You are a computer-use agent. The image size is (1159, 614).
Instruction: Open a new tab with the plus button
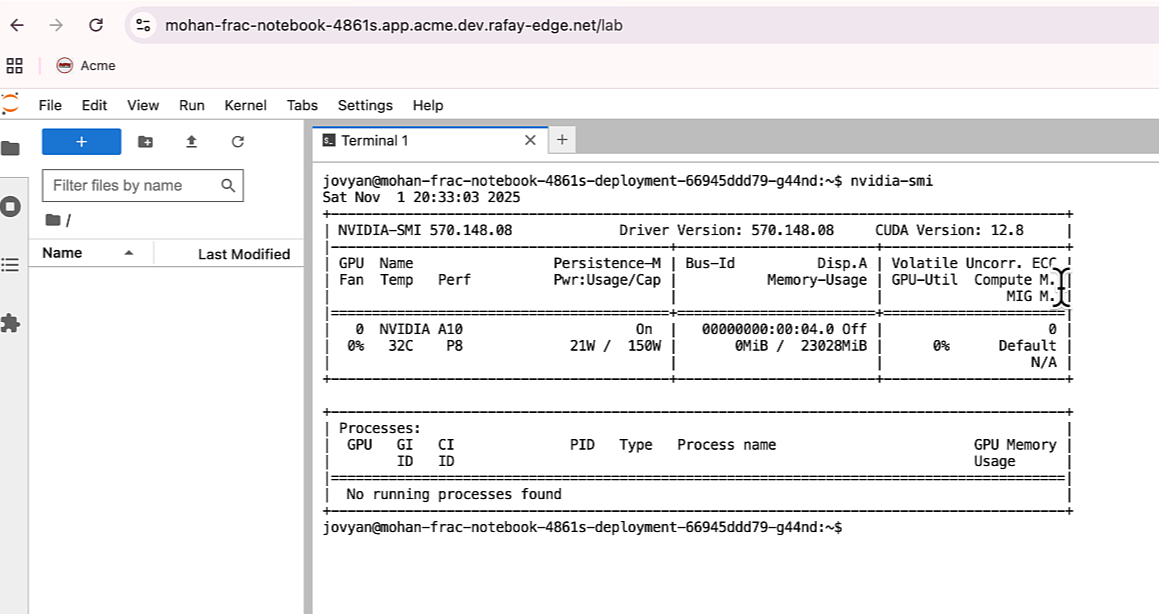click(561, 140)
